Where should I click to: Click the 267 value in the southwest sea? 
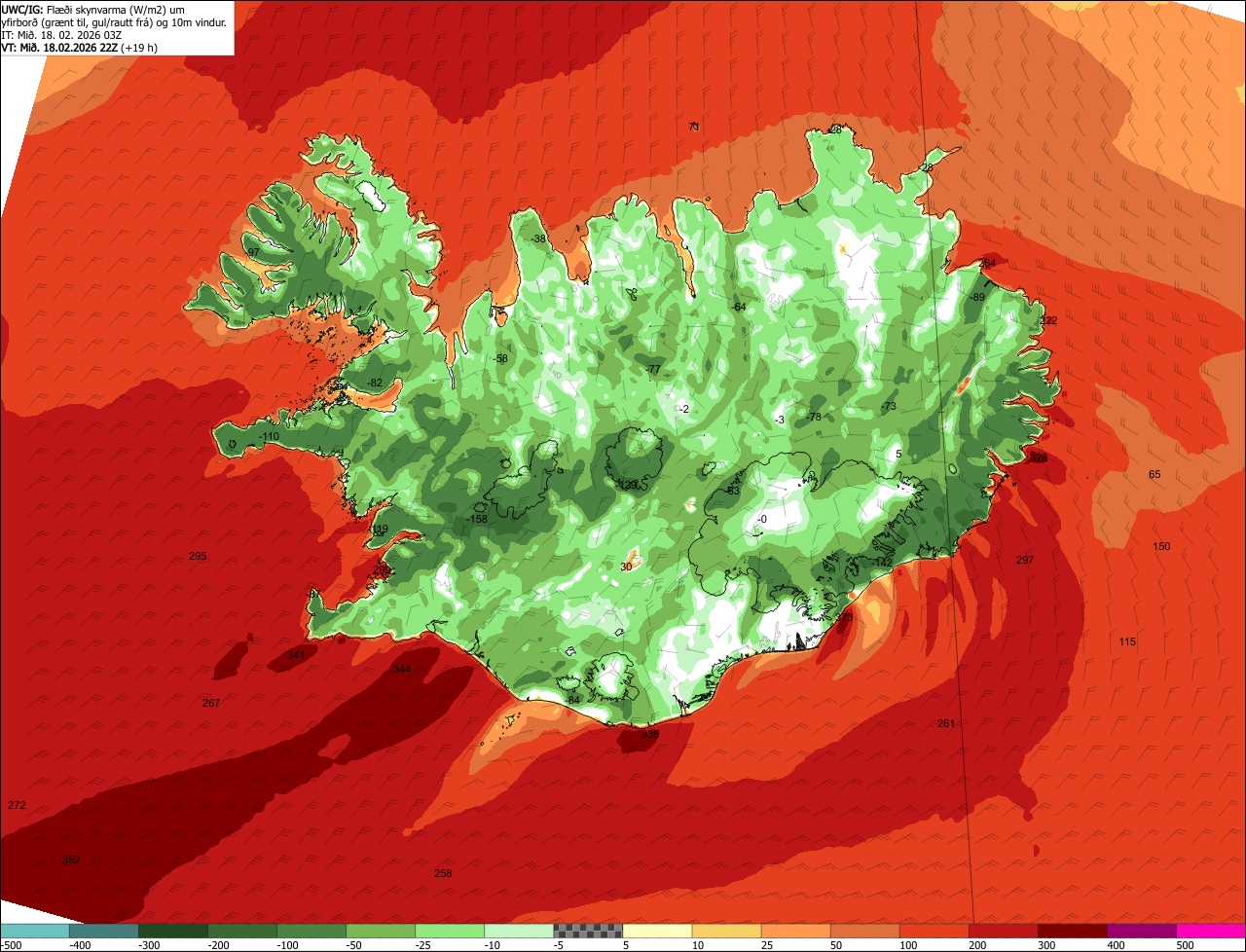pyautogui.click(x=211, y=704)
